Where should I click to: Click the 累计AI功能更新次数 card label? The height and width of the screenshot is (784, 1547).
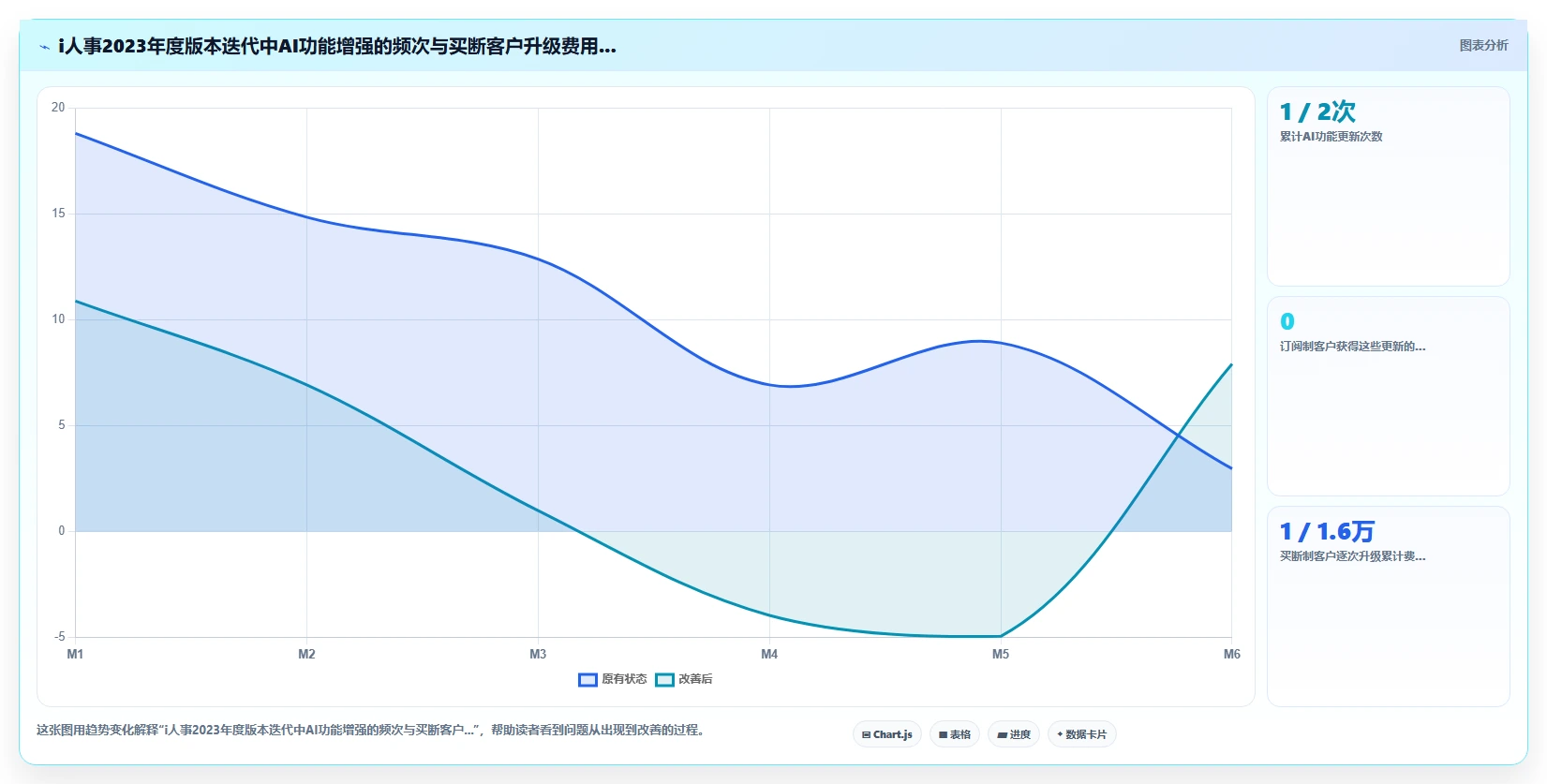1331,137
